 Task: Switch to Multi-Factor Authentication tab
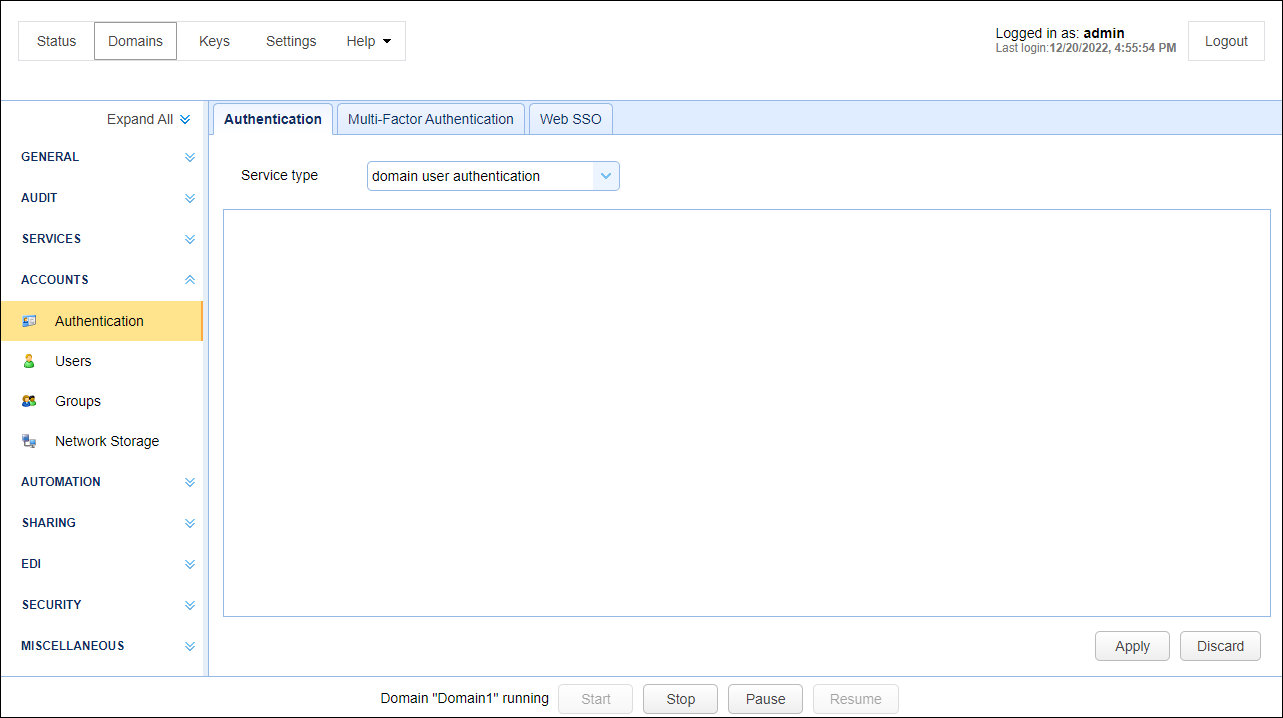[x=430, y=119]
